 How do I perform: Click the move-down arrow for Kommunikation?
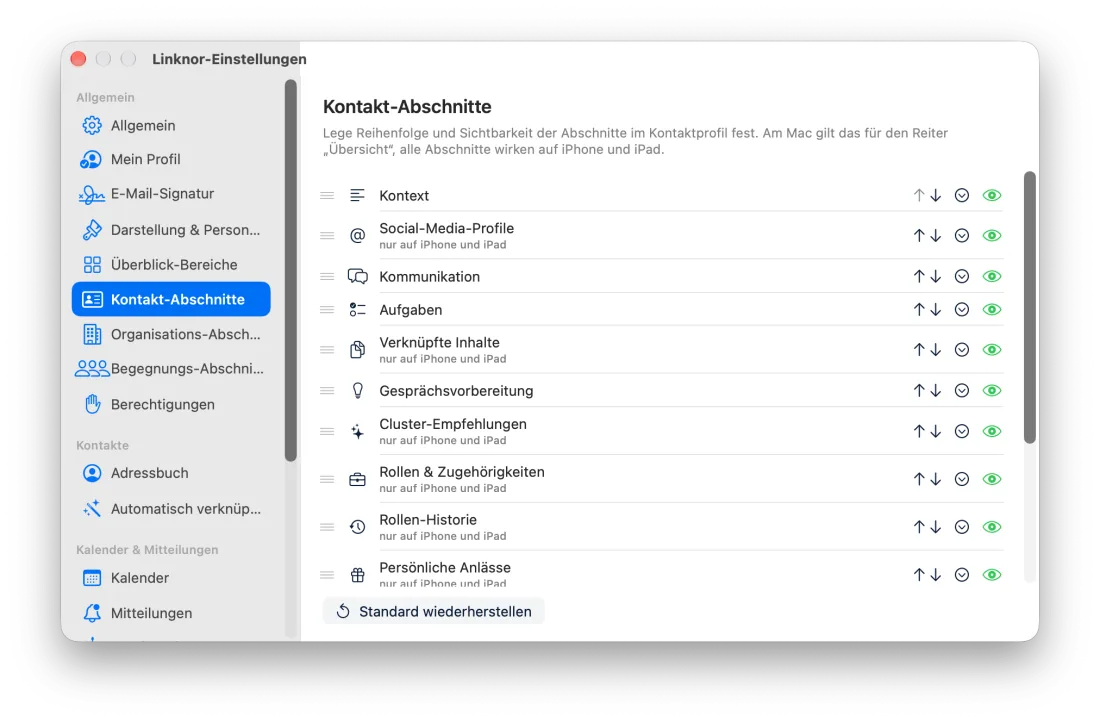pyautogui.click(x=936, y=276)
